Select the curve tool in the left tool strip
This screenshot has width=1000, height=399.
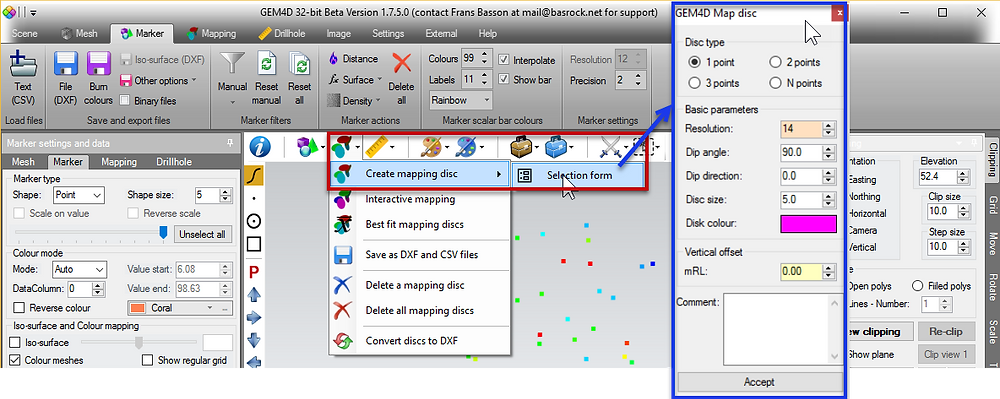click(x=253, y=175)
